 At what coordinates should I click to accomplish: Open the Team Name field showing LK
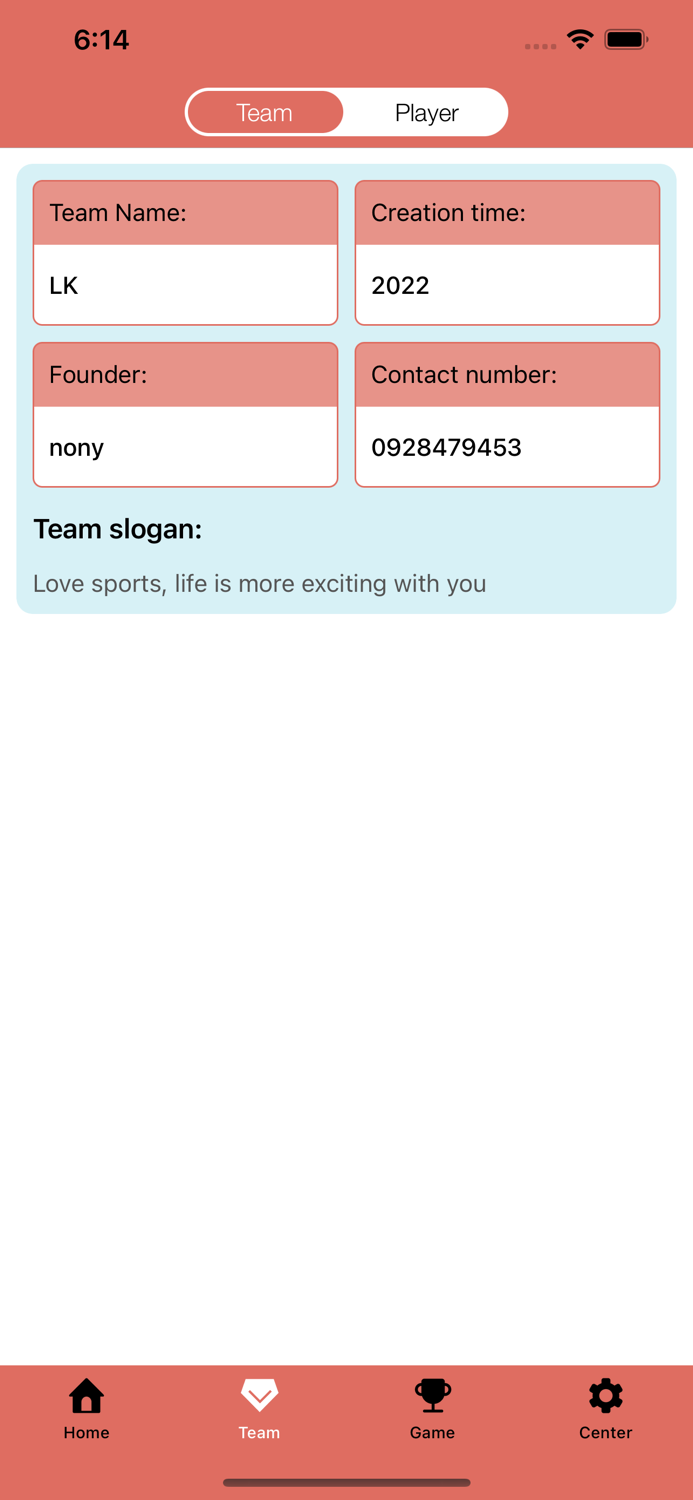pyautogui.click(x=185, y=285)
